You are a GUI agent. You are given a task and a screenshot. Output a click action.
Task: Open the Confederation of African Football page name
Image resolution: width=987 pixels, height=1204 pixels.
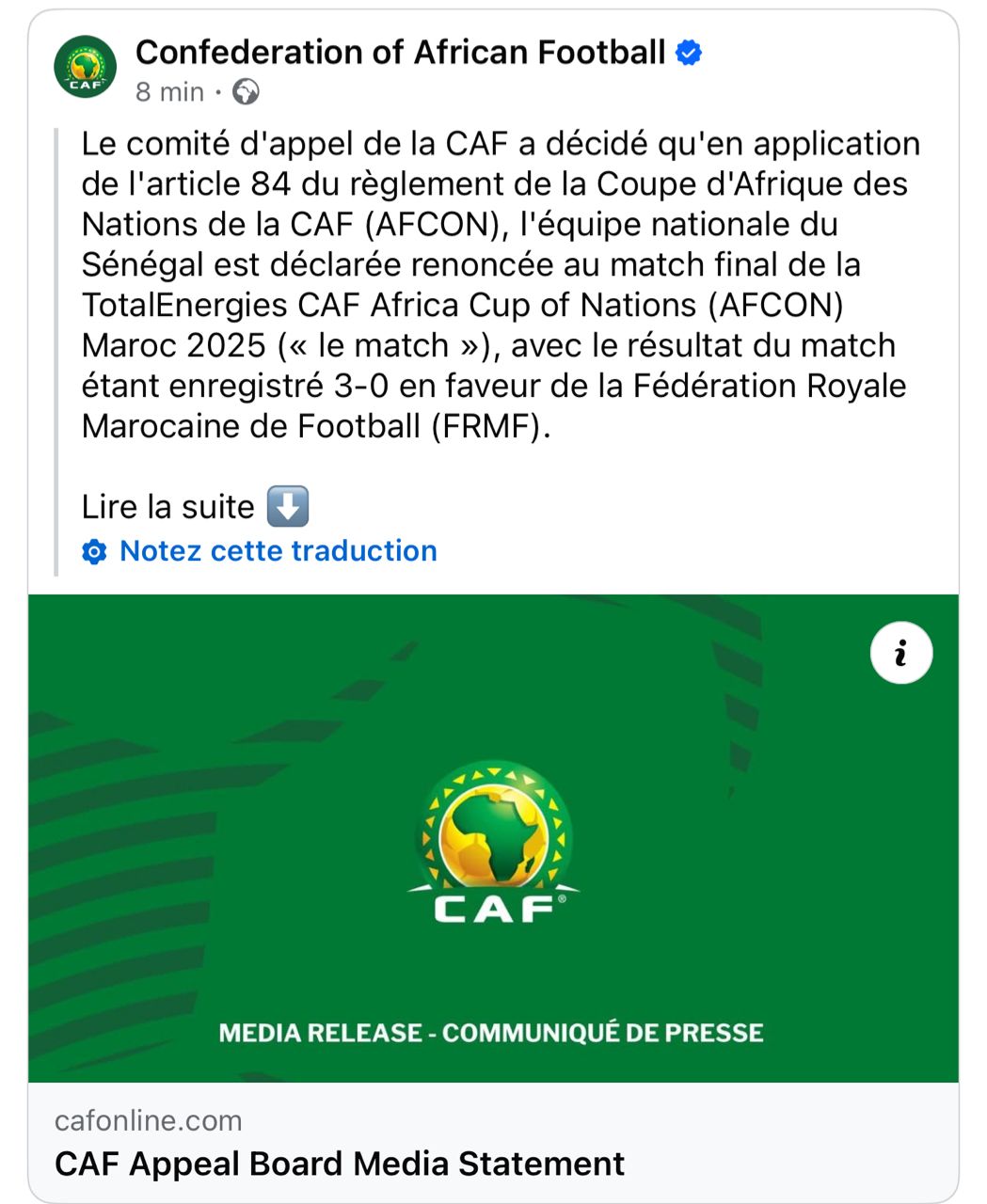400,53
